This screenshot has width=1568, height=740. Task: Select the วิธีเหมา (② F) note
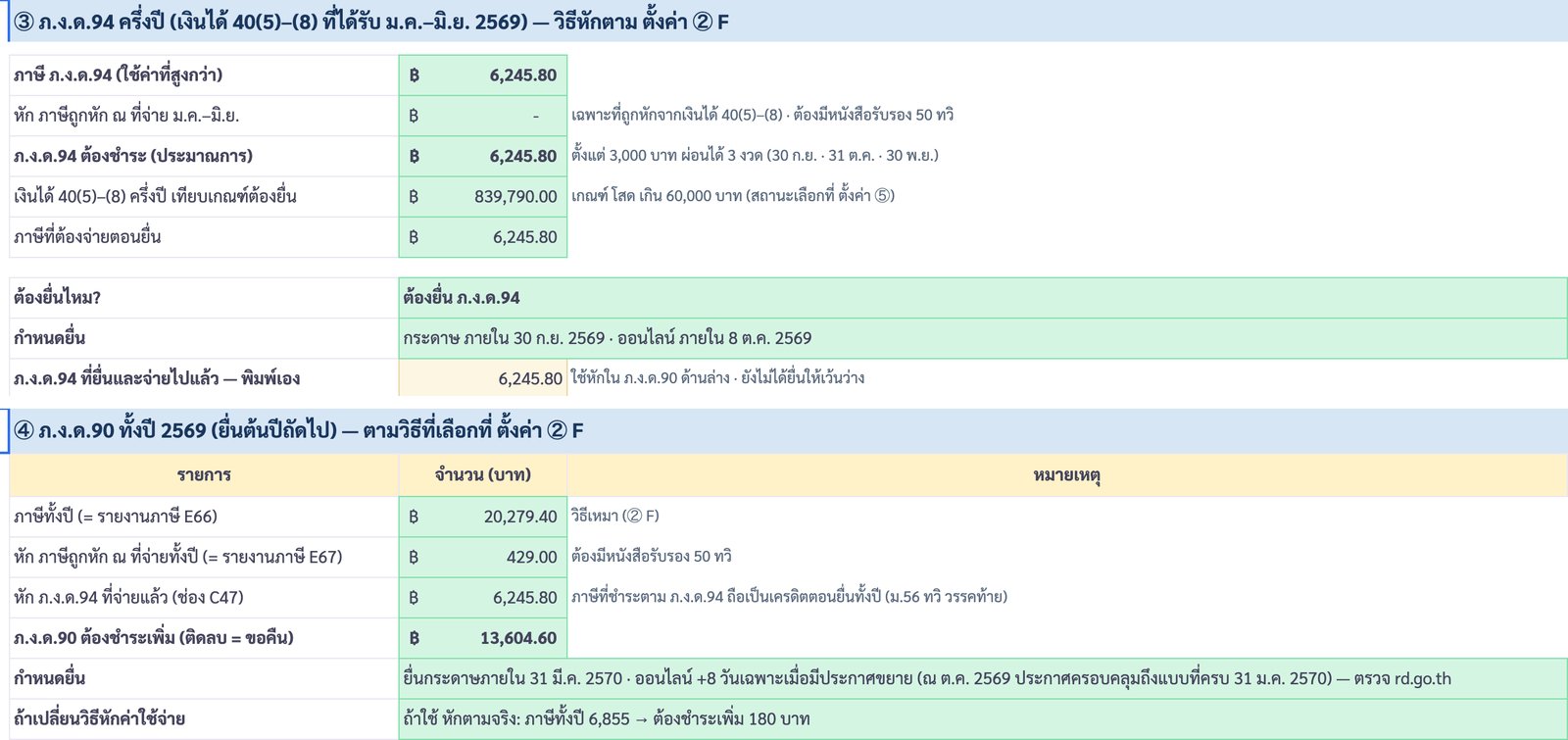(x=615, y=516)
